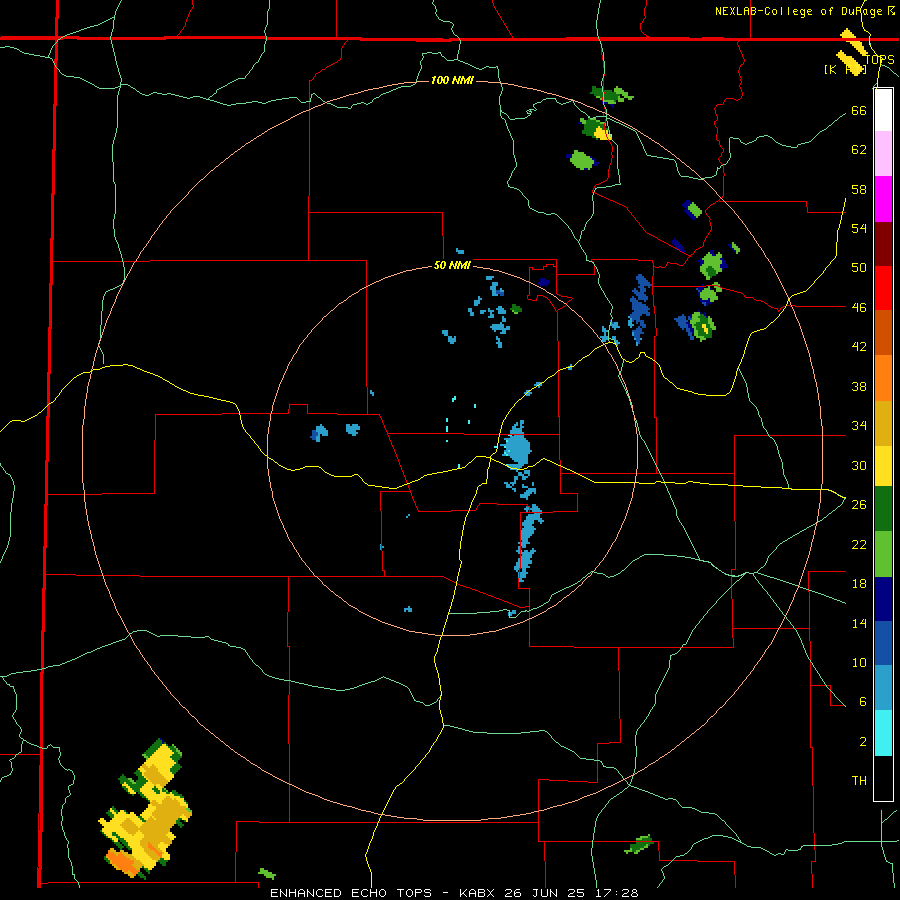Click the 46 scale label
The height and width of the screenshot is (900, 900).
coord(859,307)
